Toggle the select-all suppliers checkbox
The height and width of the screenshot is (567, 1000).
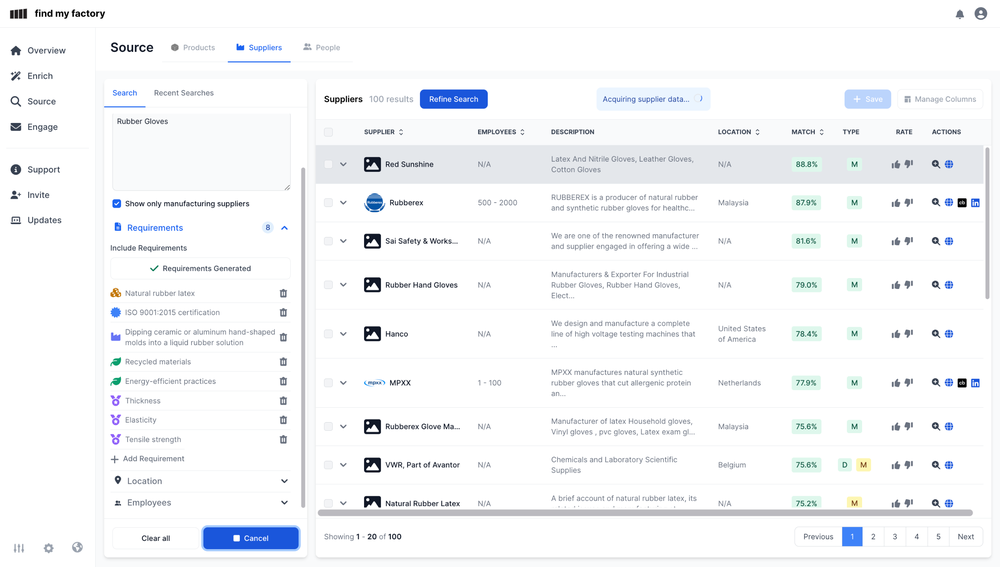click(328, 132)
